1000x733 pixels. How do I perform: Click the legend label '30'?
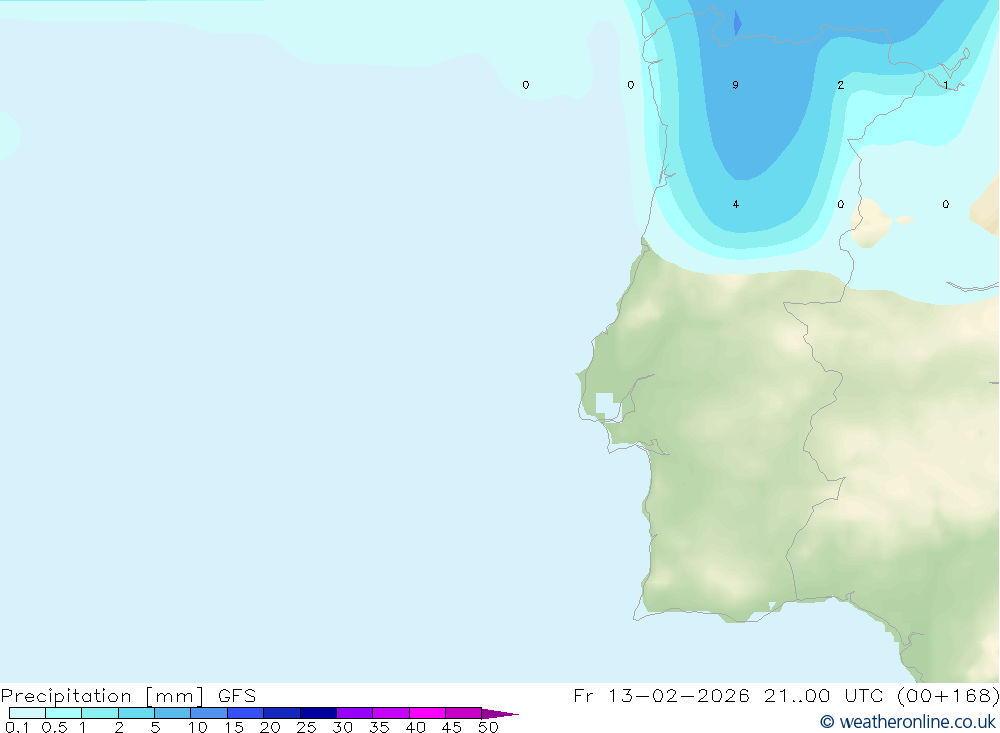pos(342,727)
